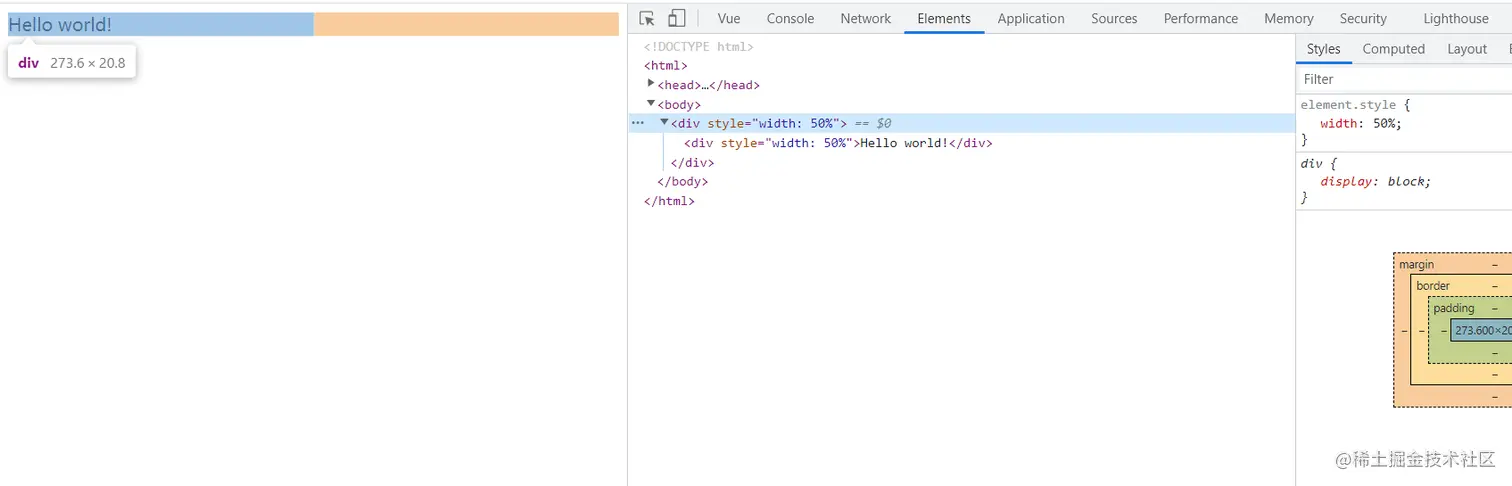
Task: Select the closing </body> tag line
Action: 682,182
